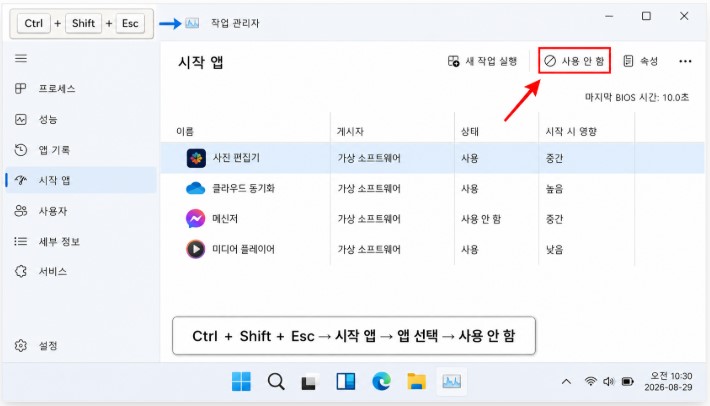Open the volume speaker tray icon
Screen dimensions: 710x406
tap(609, 382)
